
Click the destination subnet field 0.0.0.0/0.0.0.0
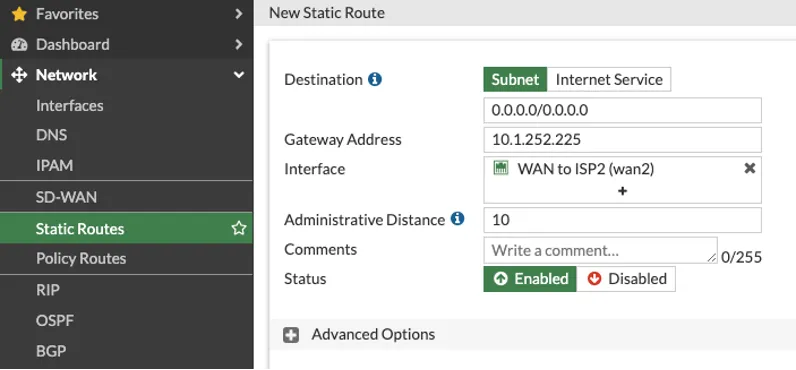click(622, 110)
